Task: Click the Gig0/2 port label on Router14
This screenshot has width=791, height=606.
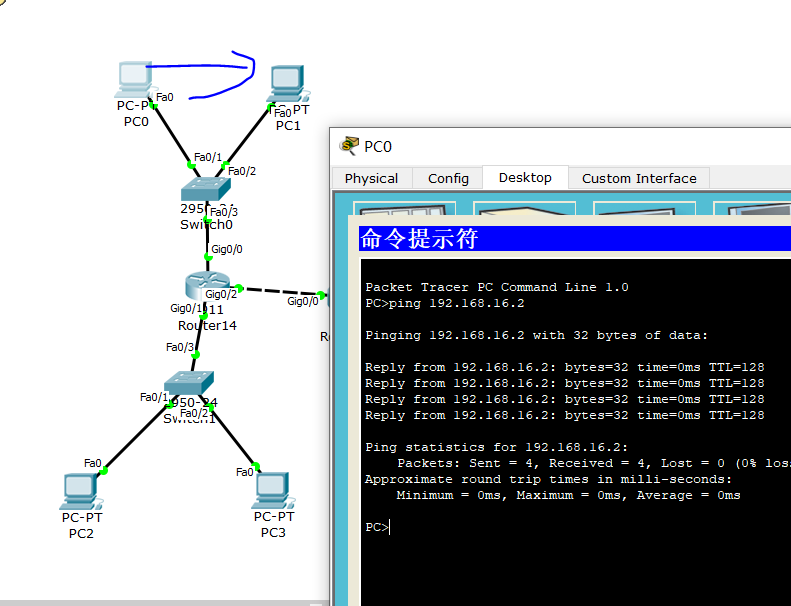Action: click(x=221, y=294)
